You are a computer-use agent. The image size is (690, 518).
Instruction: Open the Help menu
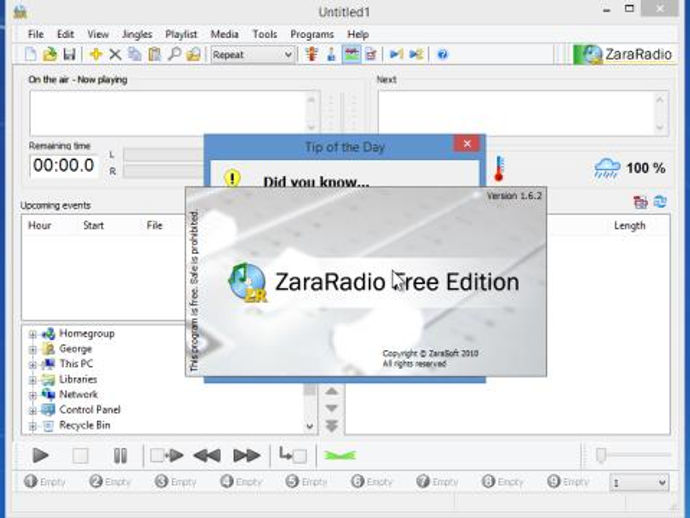358,34
